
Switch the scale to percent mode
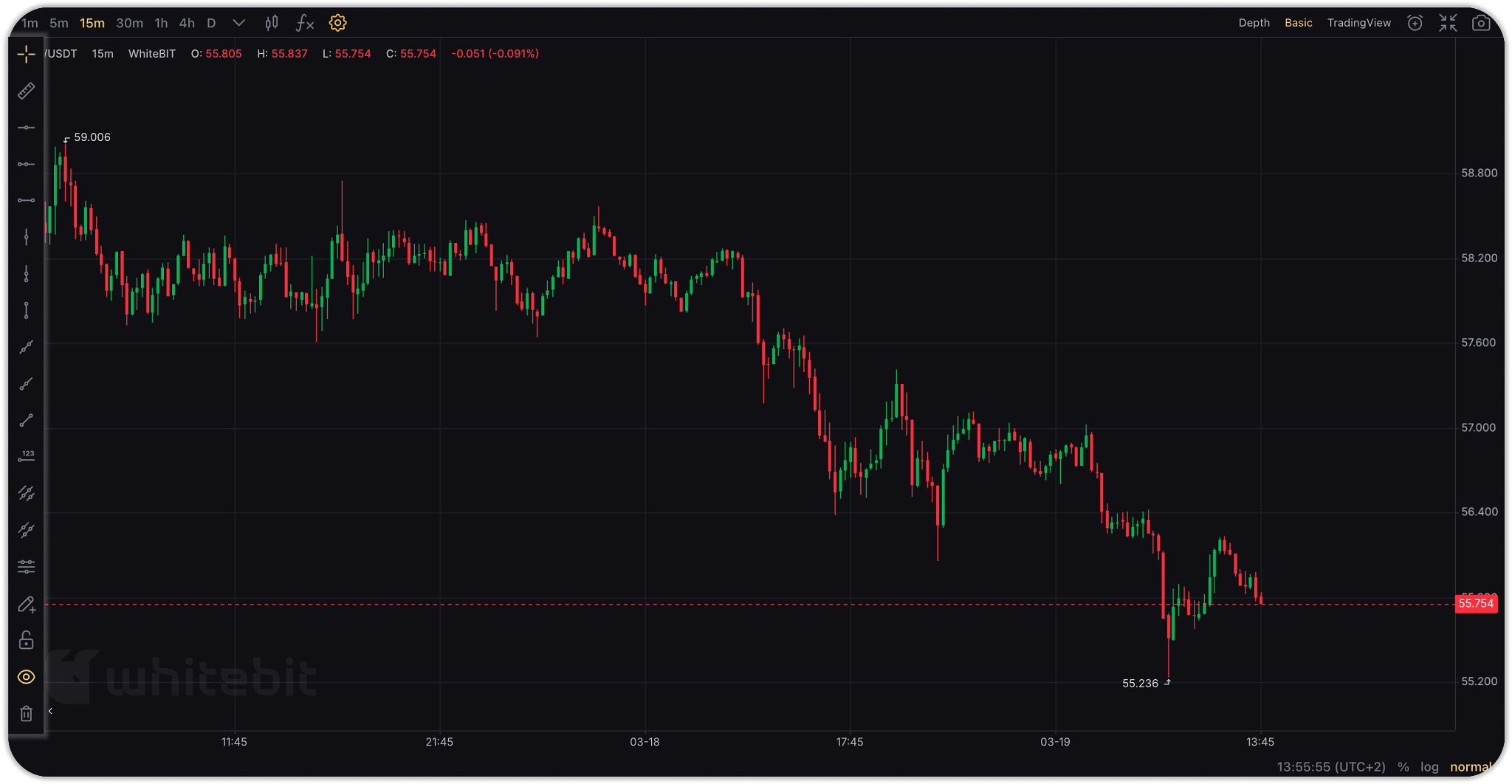pyautogui.click(x=1403, y=767)
